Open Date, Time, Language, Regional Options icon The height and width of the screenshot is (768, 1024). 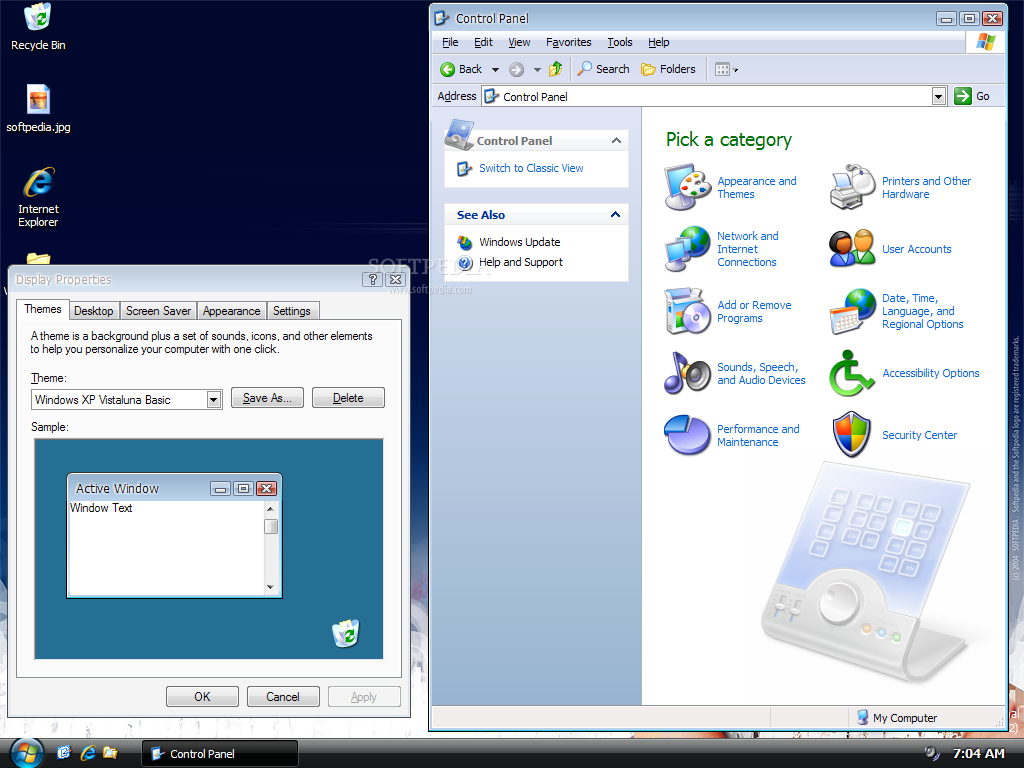tap(852, 311)
